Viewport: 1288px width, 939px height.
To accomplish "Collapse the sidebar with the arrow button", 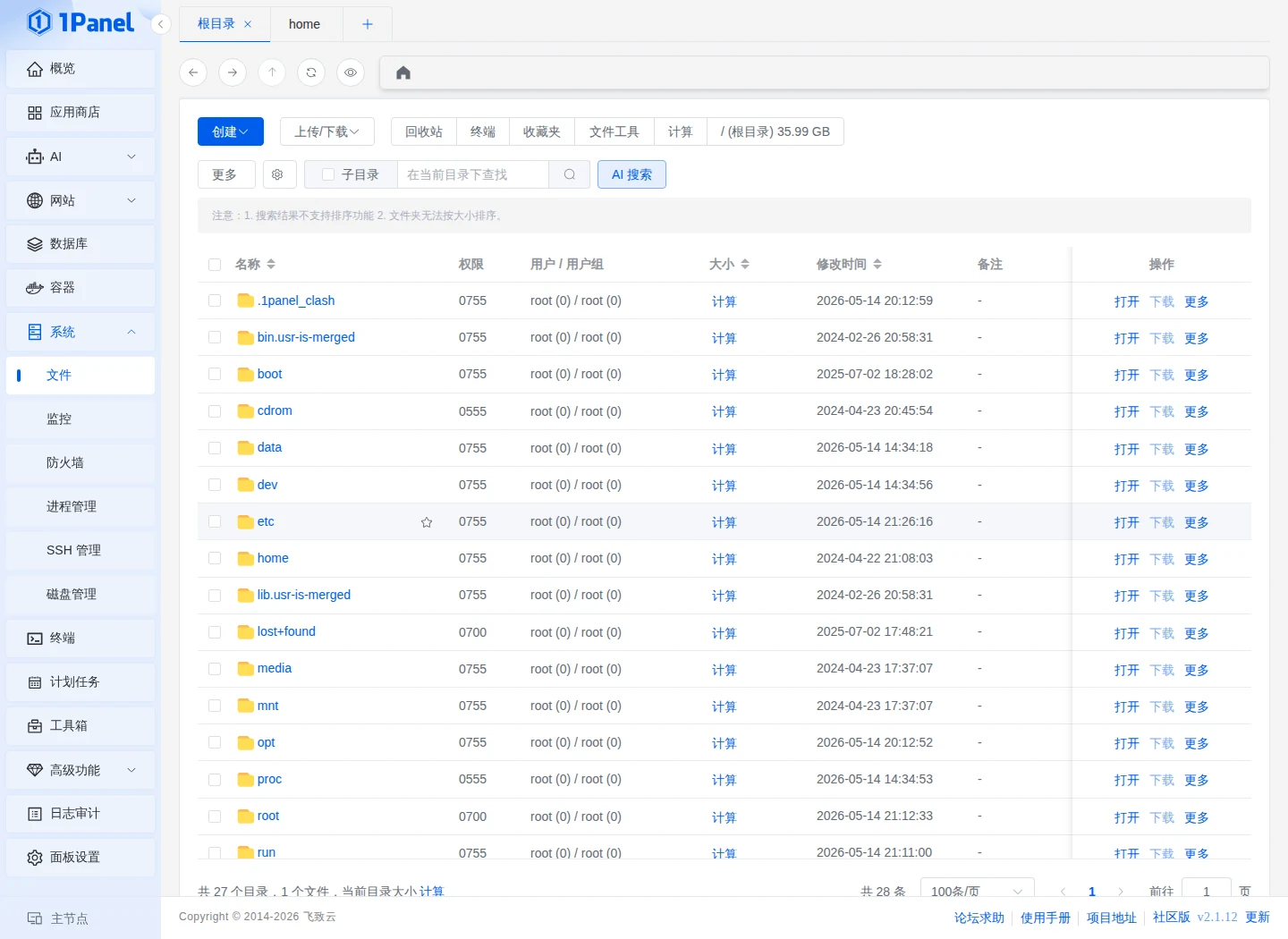I will 160,24.
